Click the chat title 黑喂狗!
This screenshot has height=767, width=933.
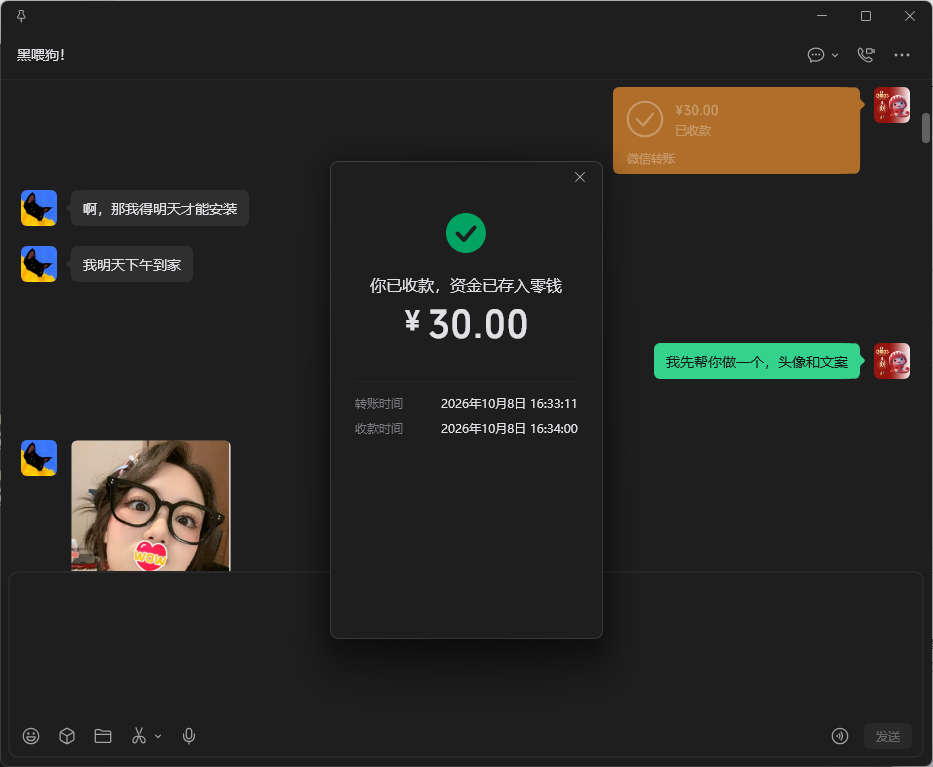click(40, 55)
